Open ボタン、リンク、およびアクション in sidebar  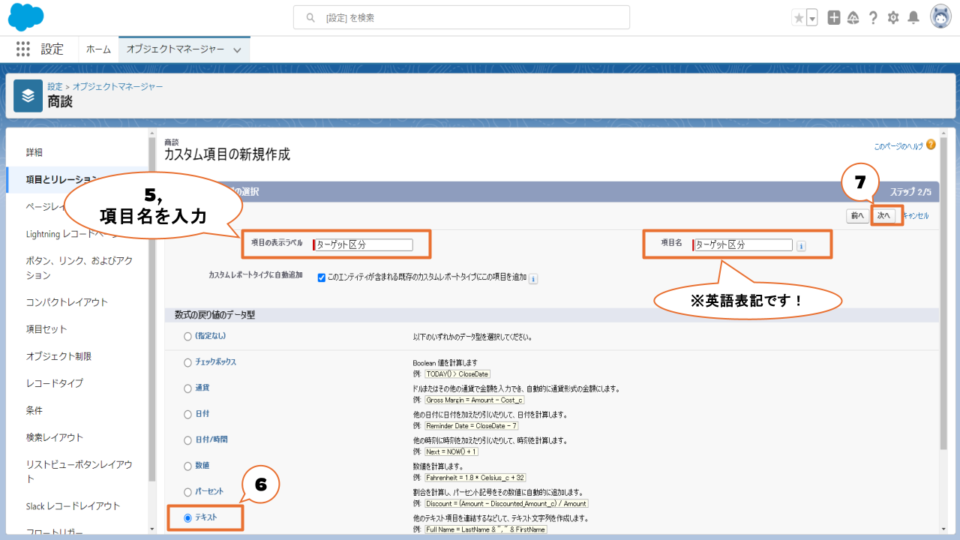pos(79,268)
